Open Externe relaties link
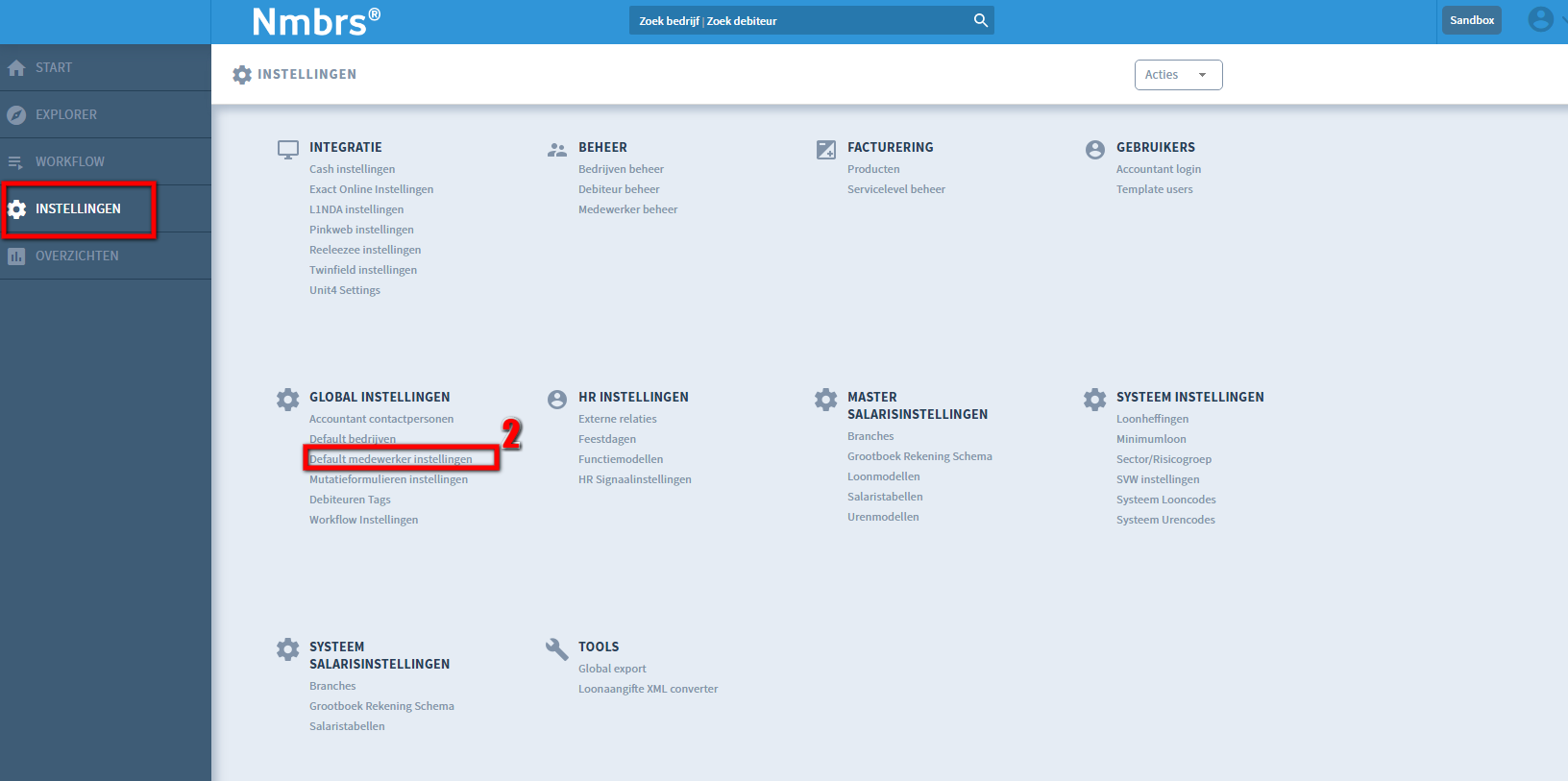The height and width of the screenshot is (781, 1568). 618,419
